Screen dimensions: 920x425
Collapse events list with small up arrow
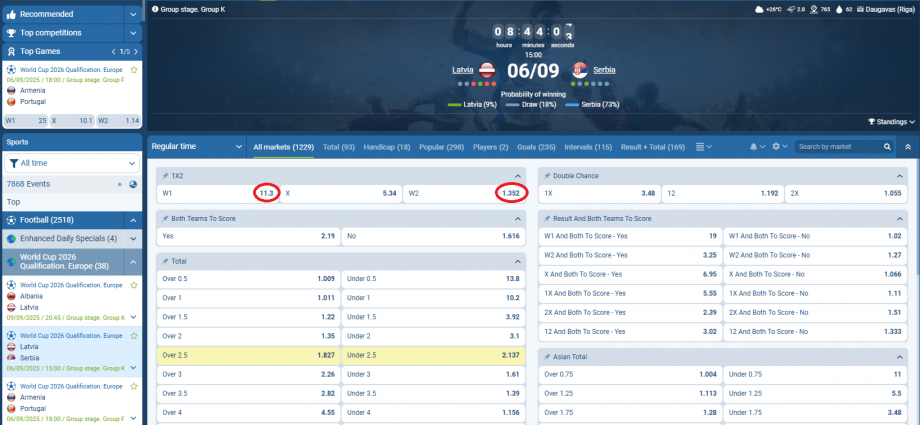(x=120, y=184)
